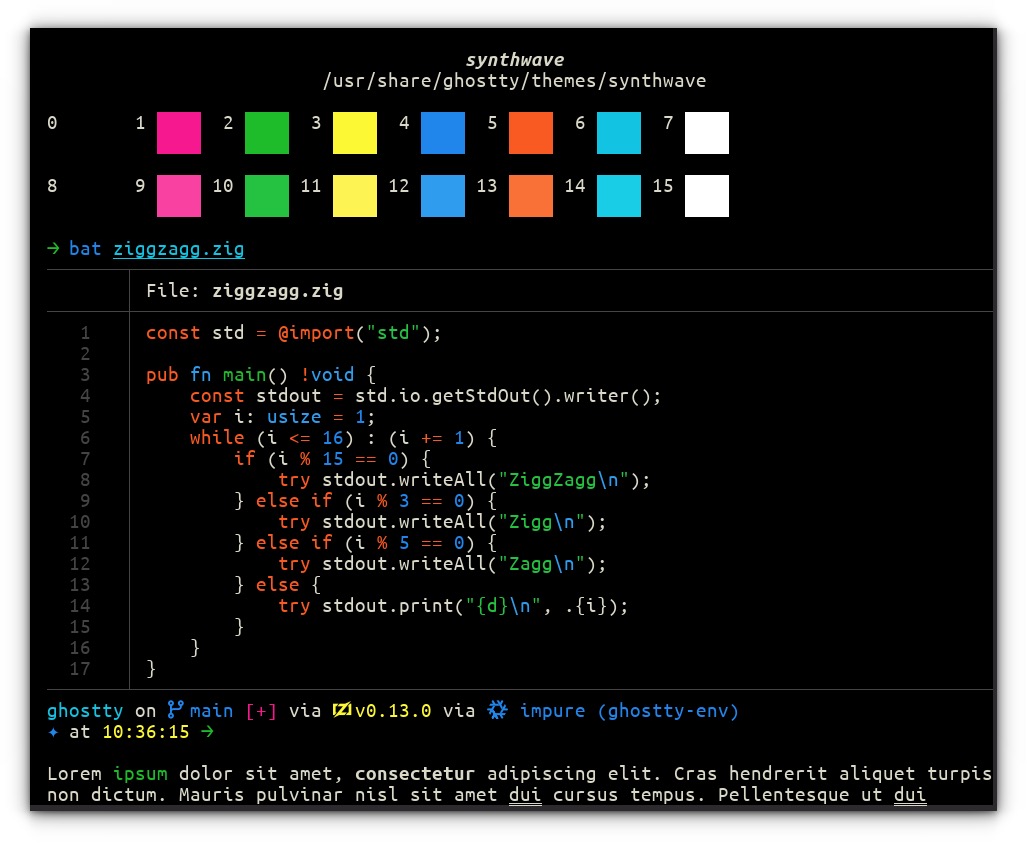Click the light blue color 12 swatch
This screenshot has height=843, width=1027.
click(443, 196)
